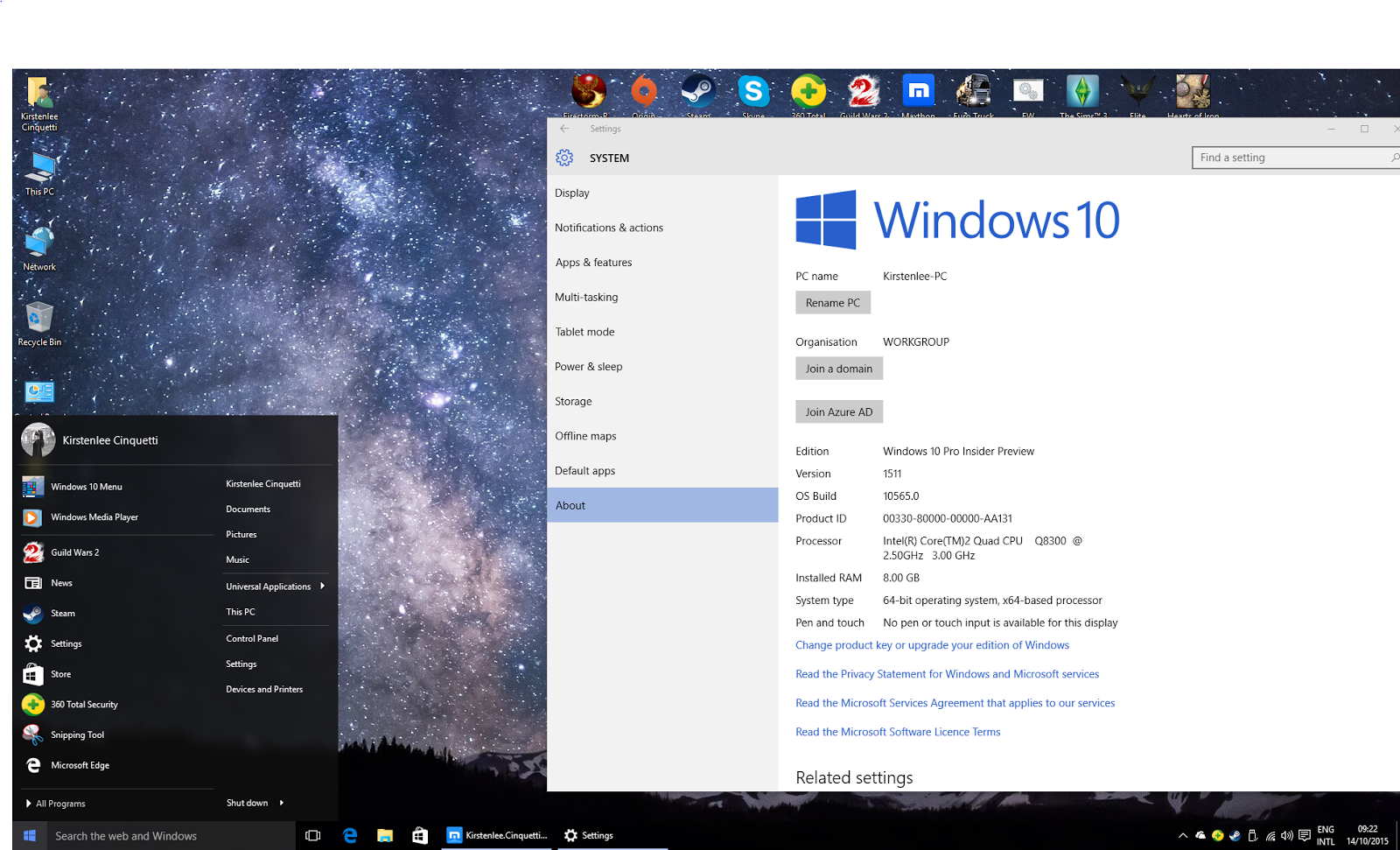Image resolution: width=1400 pixels, height=850 pixels.
Task: Open volume control in the system tray
Action: [1286, 835]
